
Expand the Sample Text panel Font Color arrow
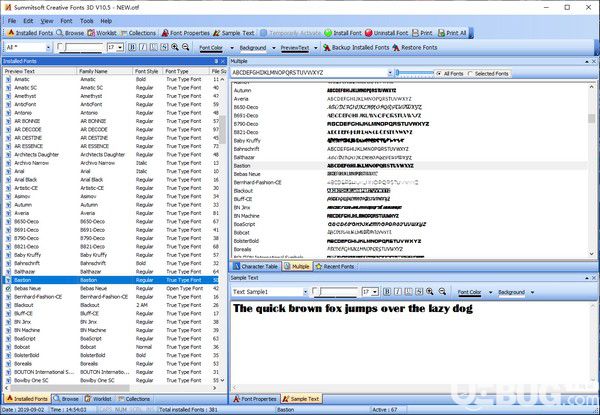491,292
